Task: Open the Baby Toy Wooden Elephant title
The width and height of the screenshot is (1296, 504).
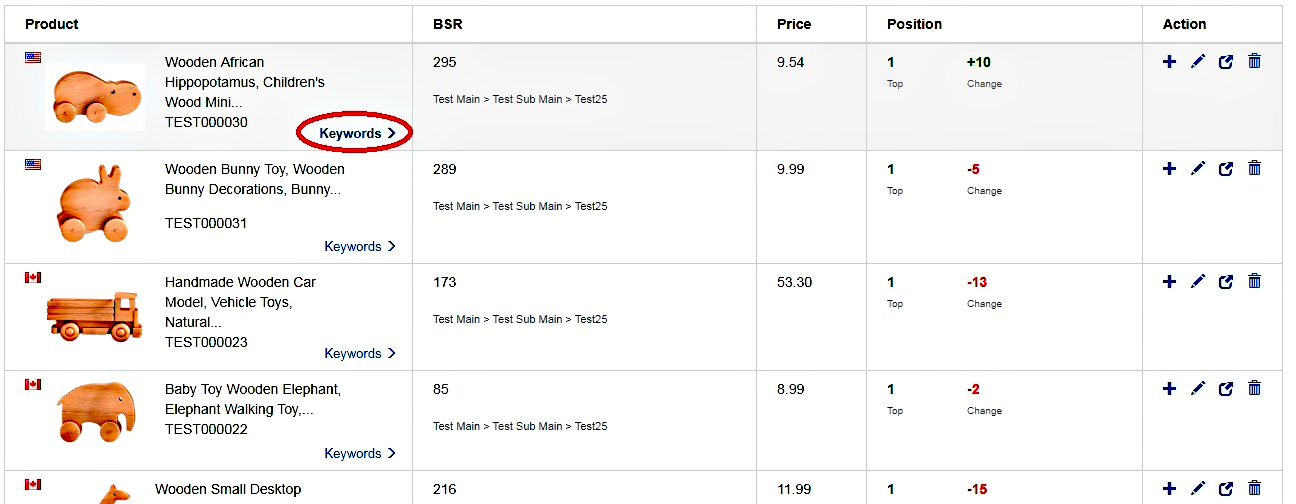Action: tap(253, 399)
